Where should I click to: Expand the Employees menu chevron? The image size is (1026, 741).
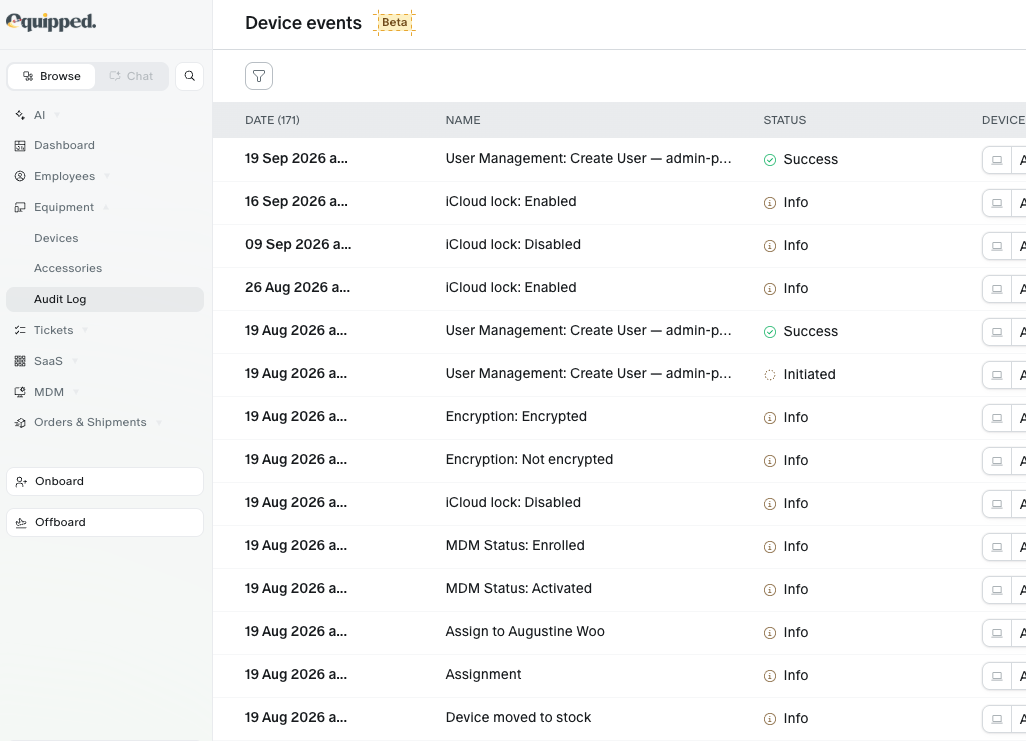(x=107, y=176)
